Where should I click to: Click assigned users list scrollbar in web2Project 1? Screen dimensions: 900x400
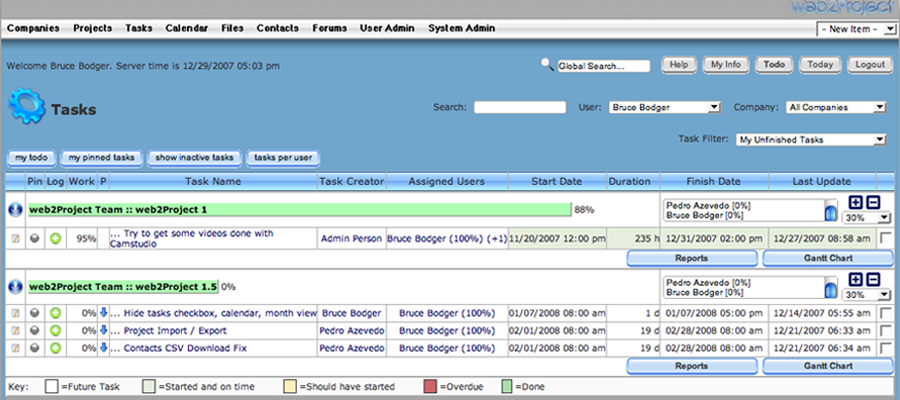(830, 210)
